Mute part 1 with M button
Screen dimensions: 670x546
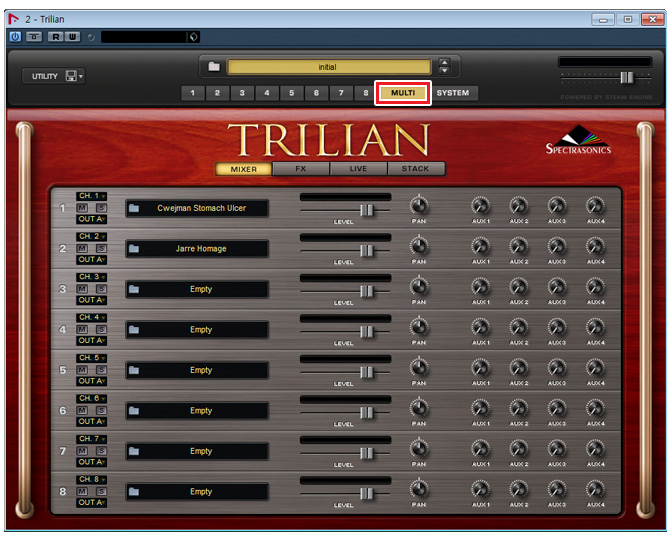pos(82,208)
